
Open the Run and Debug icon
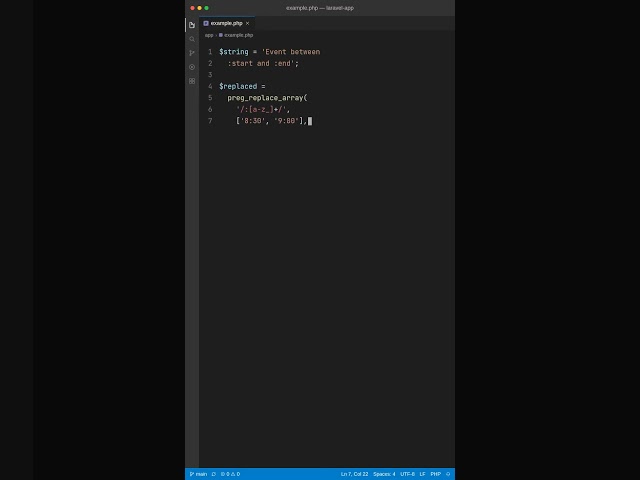click(x=192, y=67)
